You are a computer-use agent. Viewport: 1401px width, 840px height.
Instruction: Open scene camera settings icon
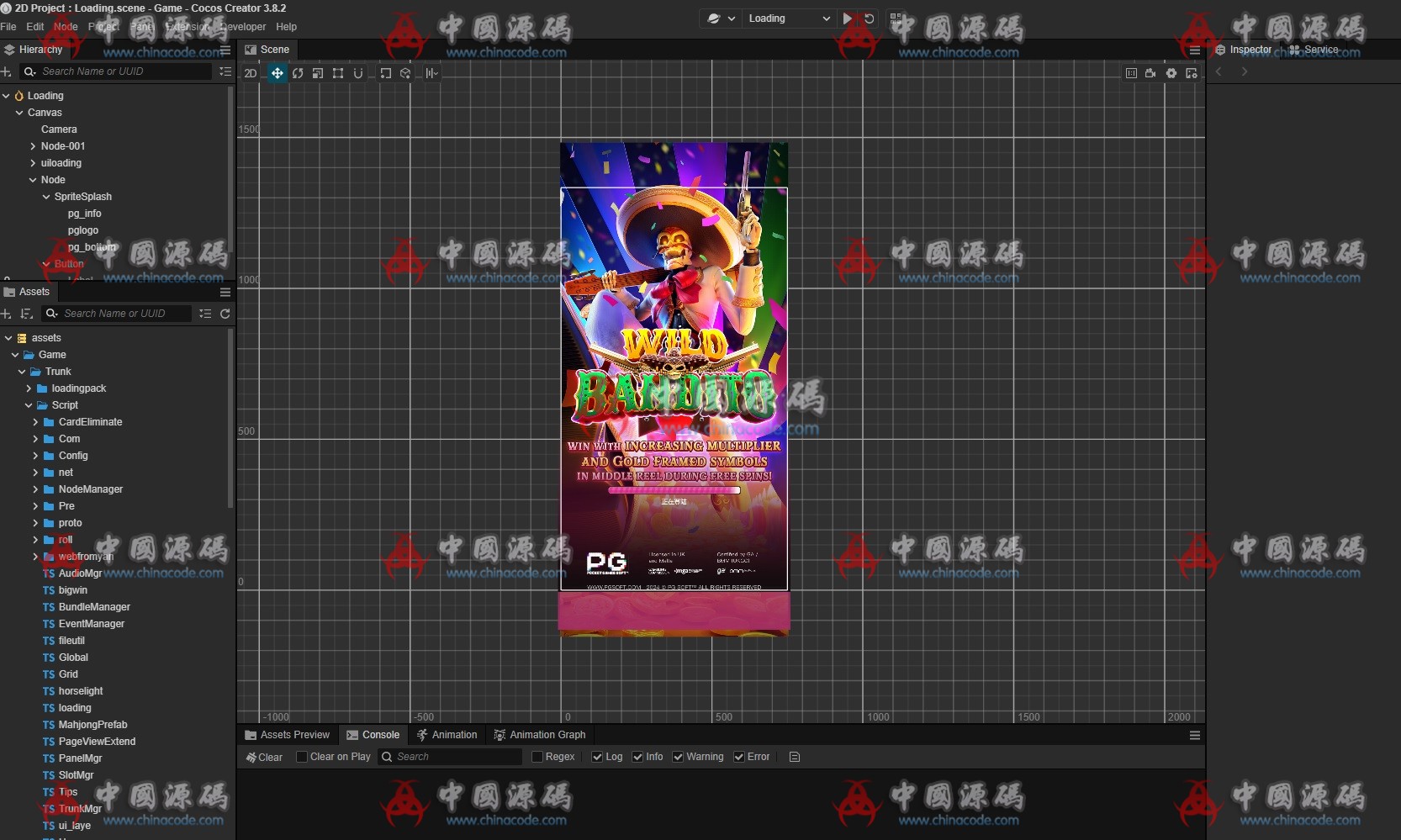click(x=1150, y=73)
